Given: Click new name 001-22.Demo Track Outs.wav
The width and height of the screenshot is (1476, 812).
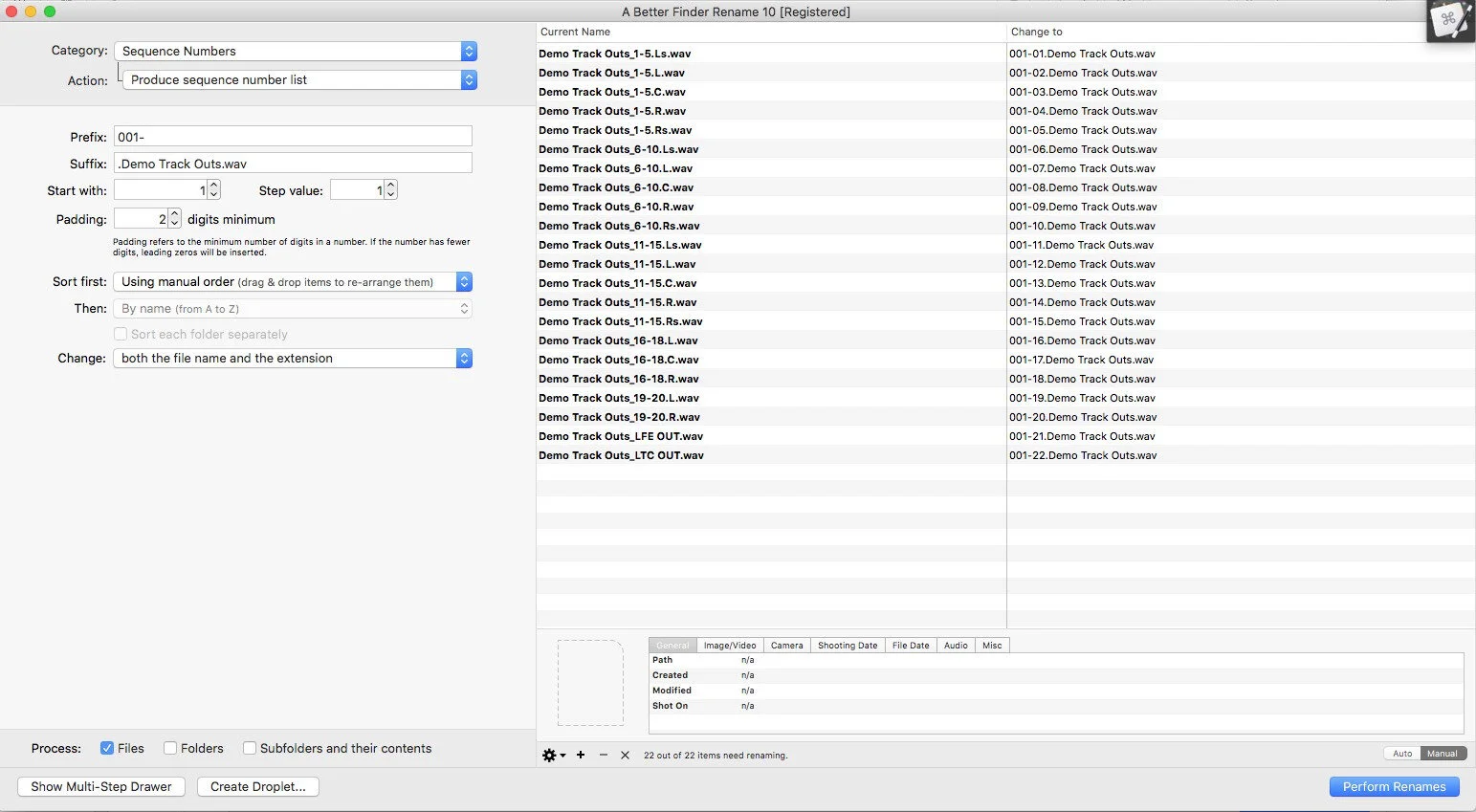Looking at the screenshot, I should [x=1083, y=455].
